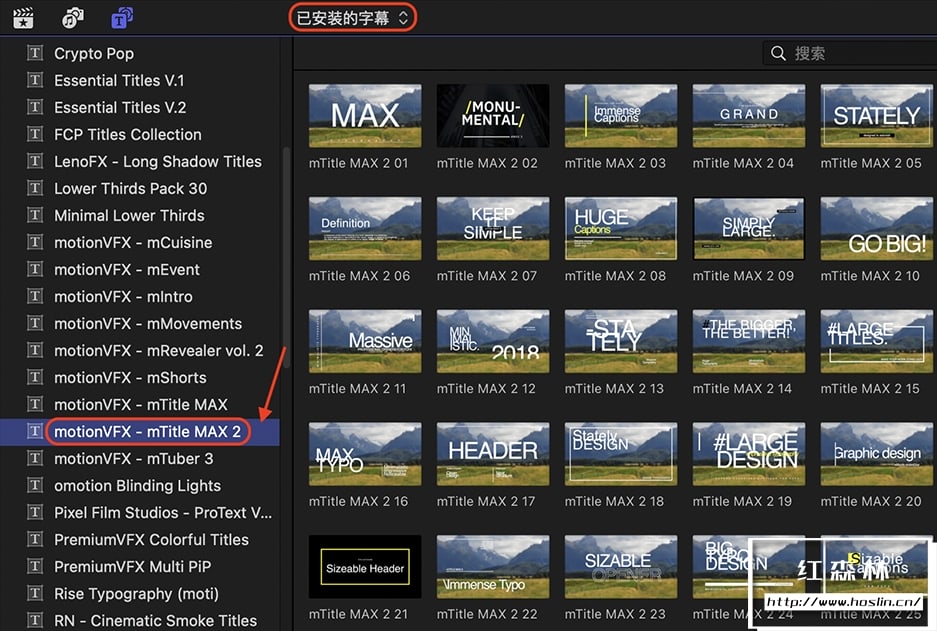The width and height of the screenshot is (937, 631).
Task: Select Pixel Film Studios - ProText category
Action: point(163,513)
